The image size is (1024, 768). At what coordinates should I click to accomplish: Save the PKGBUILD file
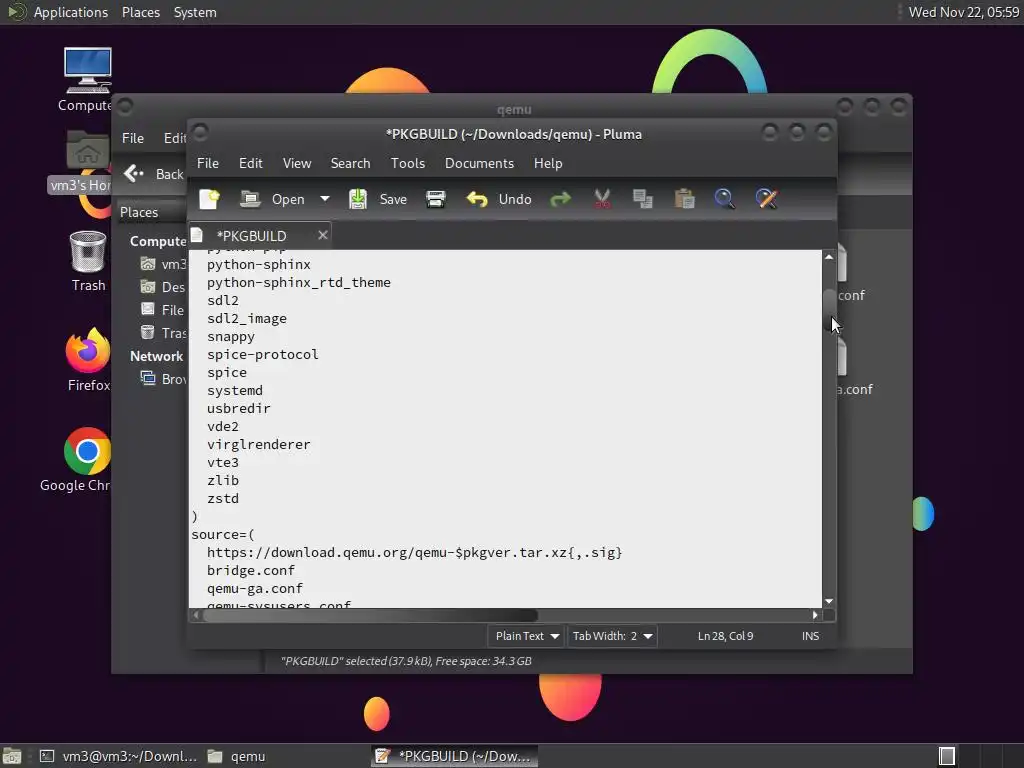[x=377, y=199]
